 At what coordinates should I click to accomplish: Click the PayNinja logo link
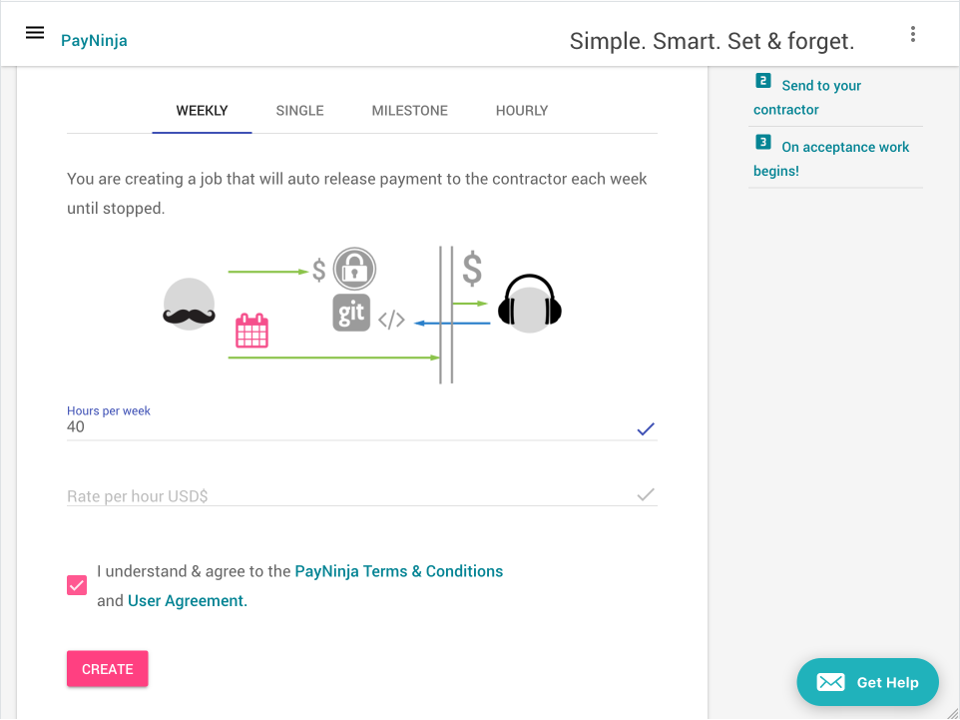94,41
